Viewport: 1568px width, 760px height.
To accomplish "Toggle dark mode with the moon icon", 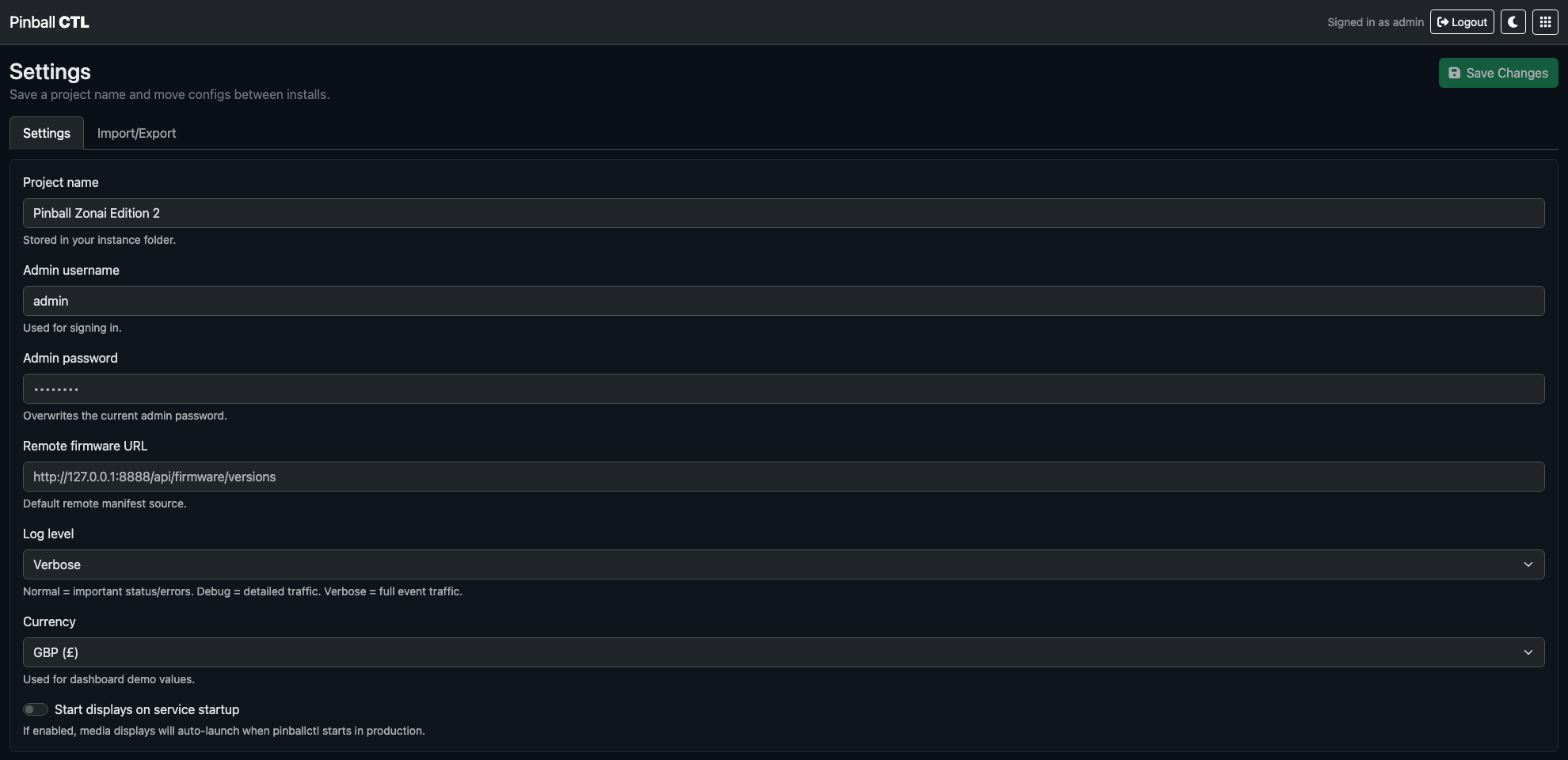I will 1513,21.
